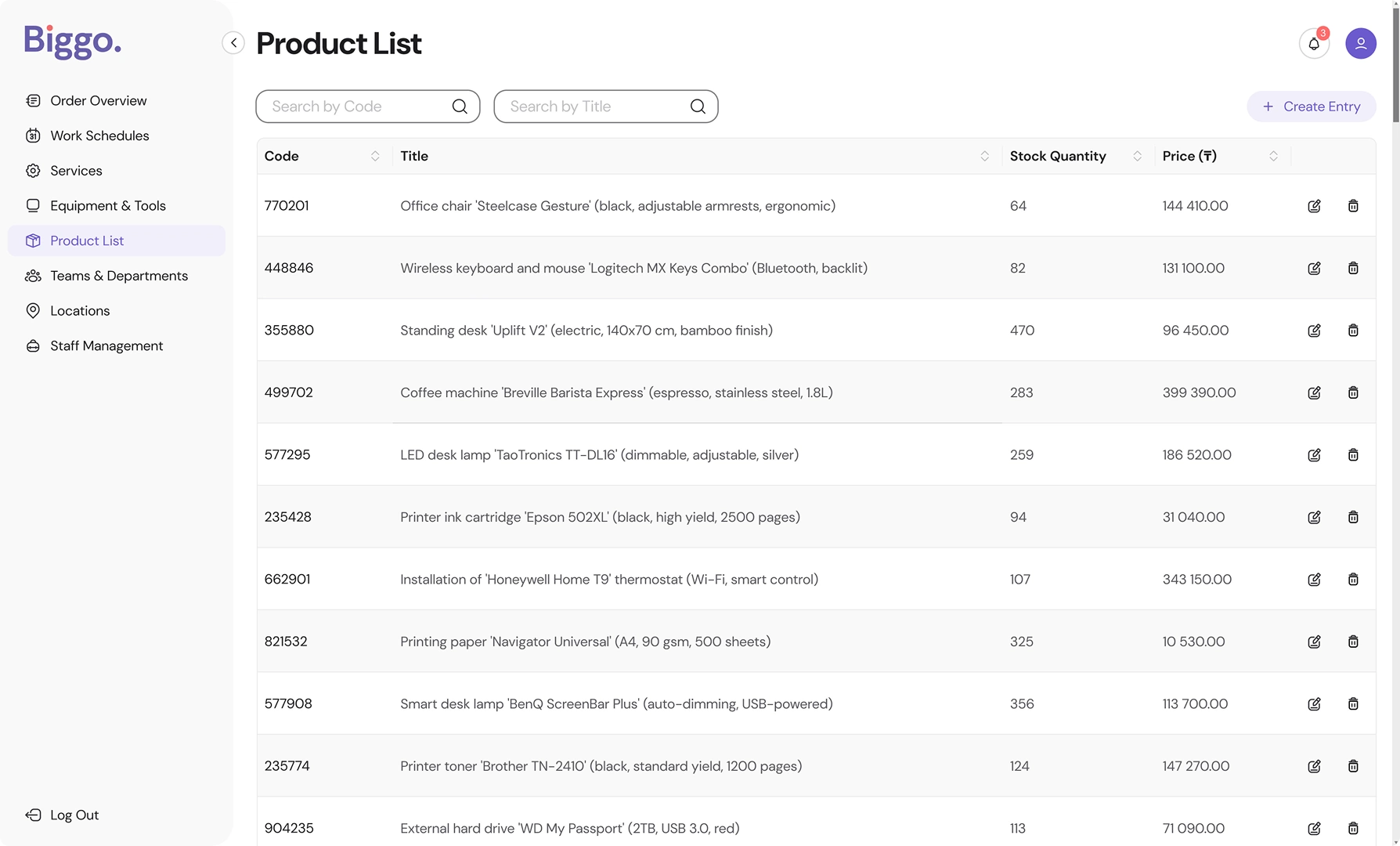Toggle sorting on the Title column
This screenshot has height=846, width=1400.
tap(984, 157)
